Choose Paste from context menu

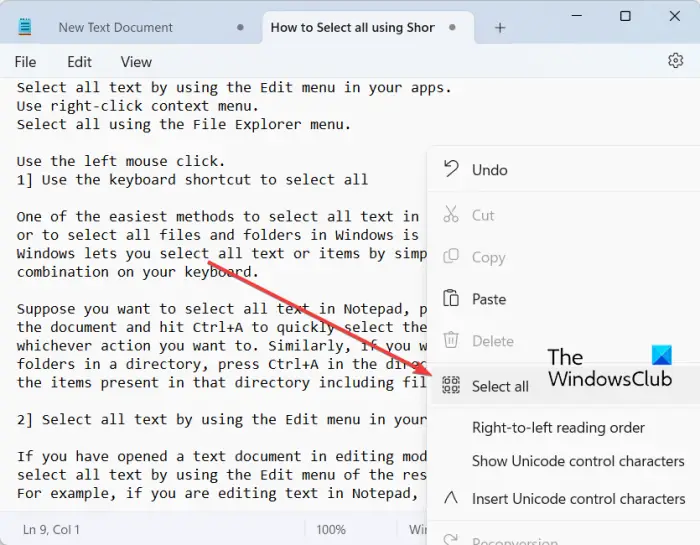click(565, 299)
